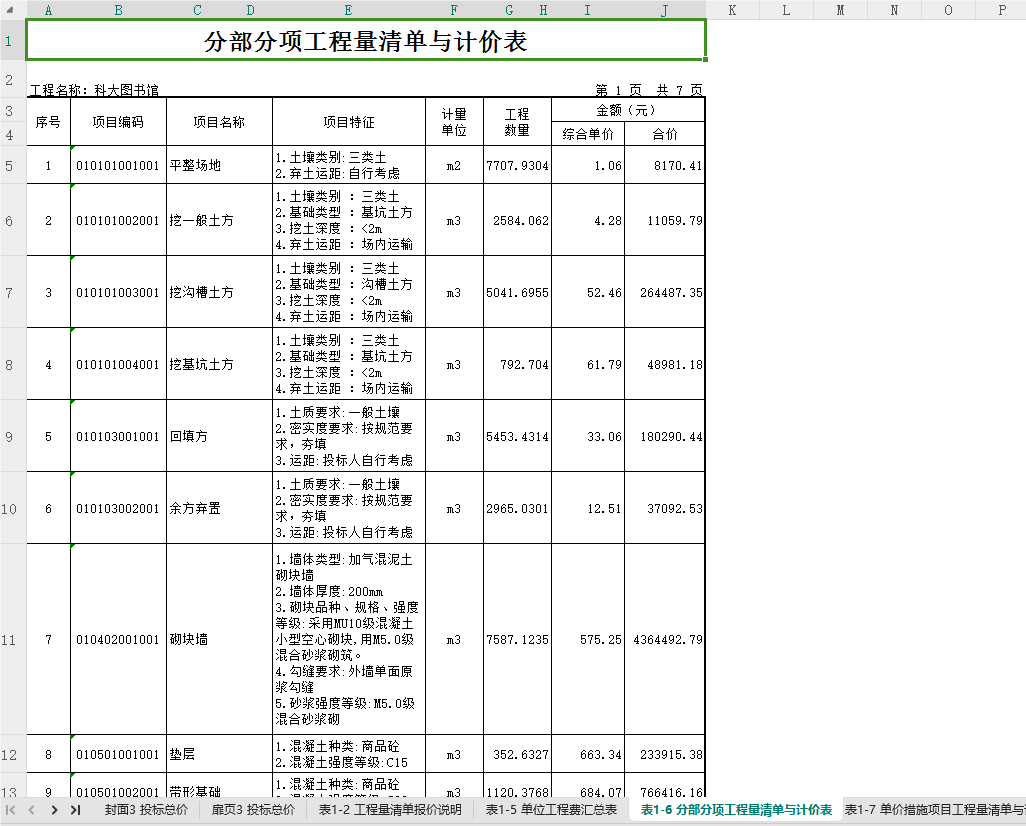Viewport: 1026px width, 826px height.
Task: Select the quantity cell 7707.9304
Action: (517, 165)
